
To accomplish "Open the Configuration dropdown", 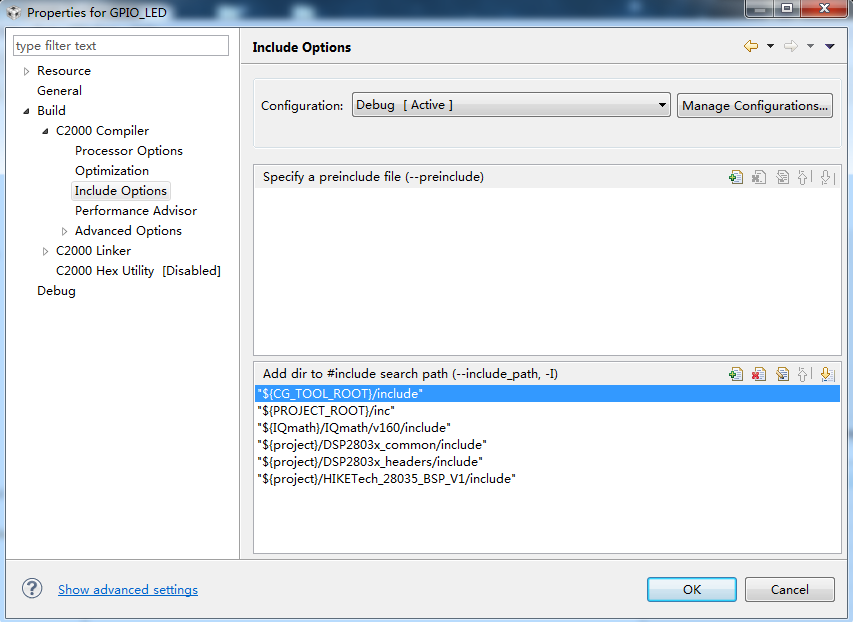I will tap(510, 105).
